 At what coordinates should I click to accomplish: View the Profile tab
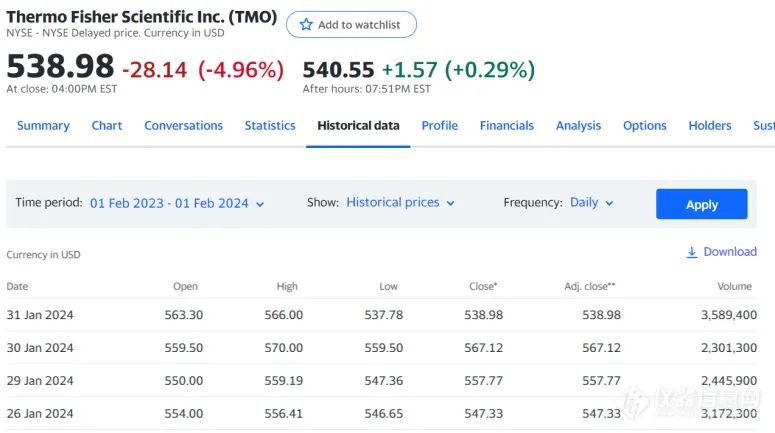point(439,126)
